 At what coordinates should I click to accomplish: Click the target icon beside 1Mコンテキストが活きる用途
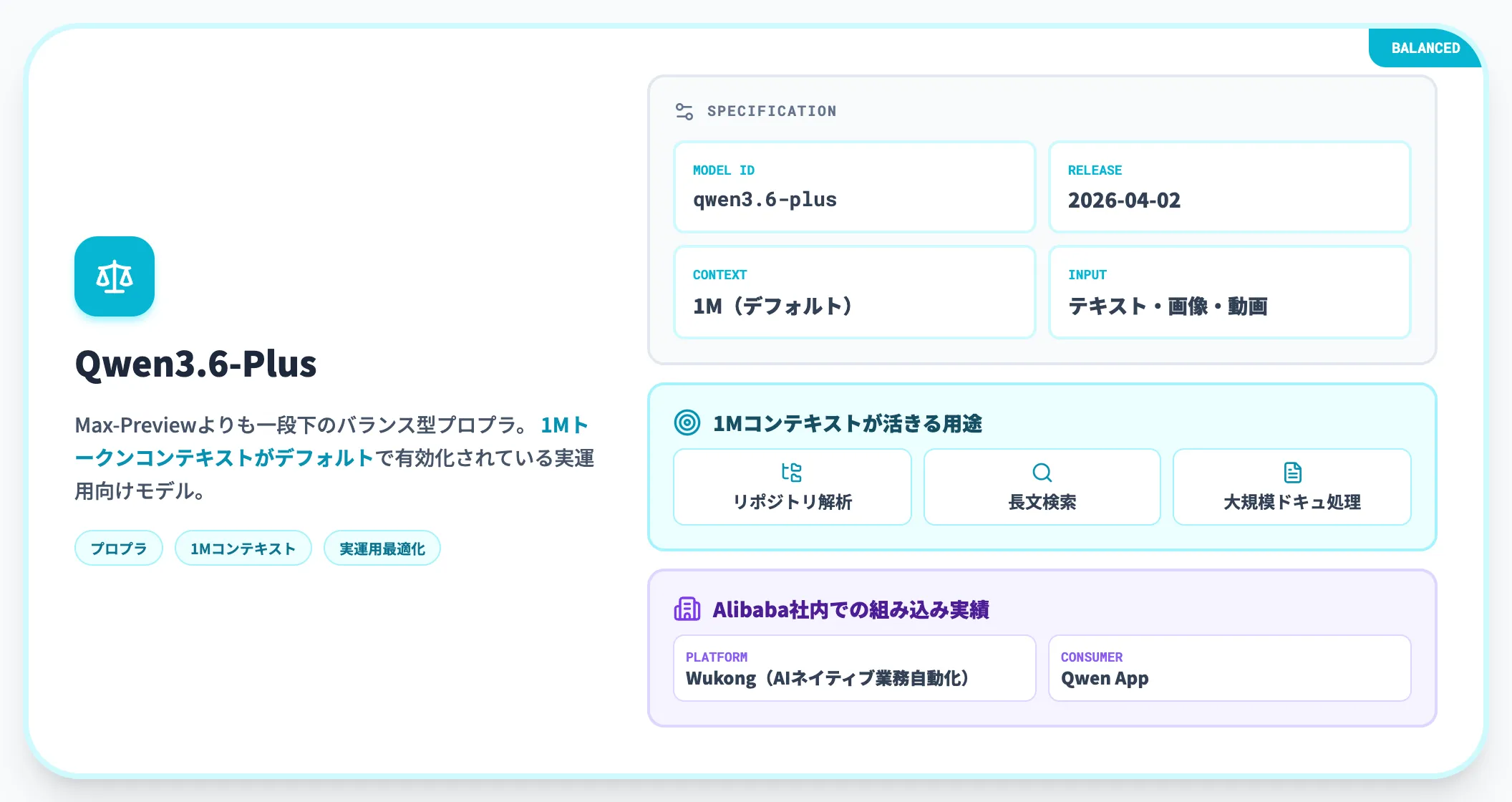click(687, 423)
